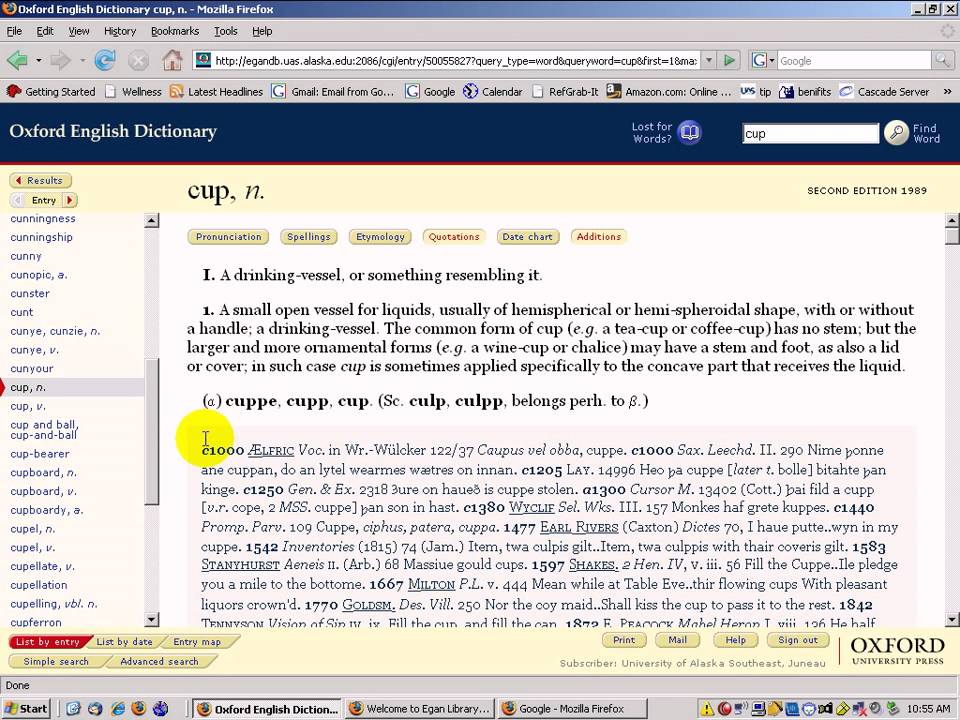Viewport: 960px width, 720px height.
Task: Toggle the Quotations display
Action: coord(454,237)
